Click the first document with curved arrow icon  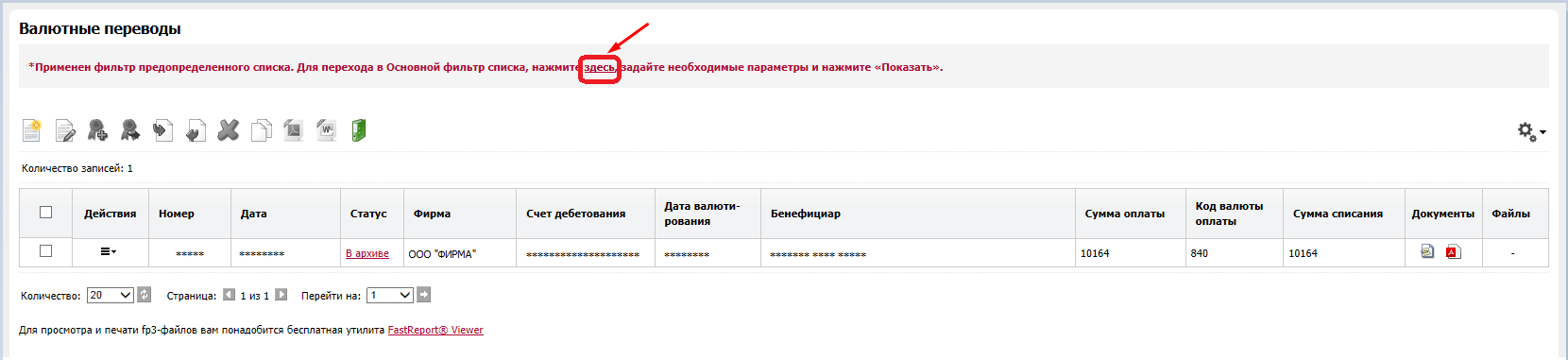162,130
